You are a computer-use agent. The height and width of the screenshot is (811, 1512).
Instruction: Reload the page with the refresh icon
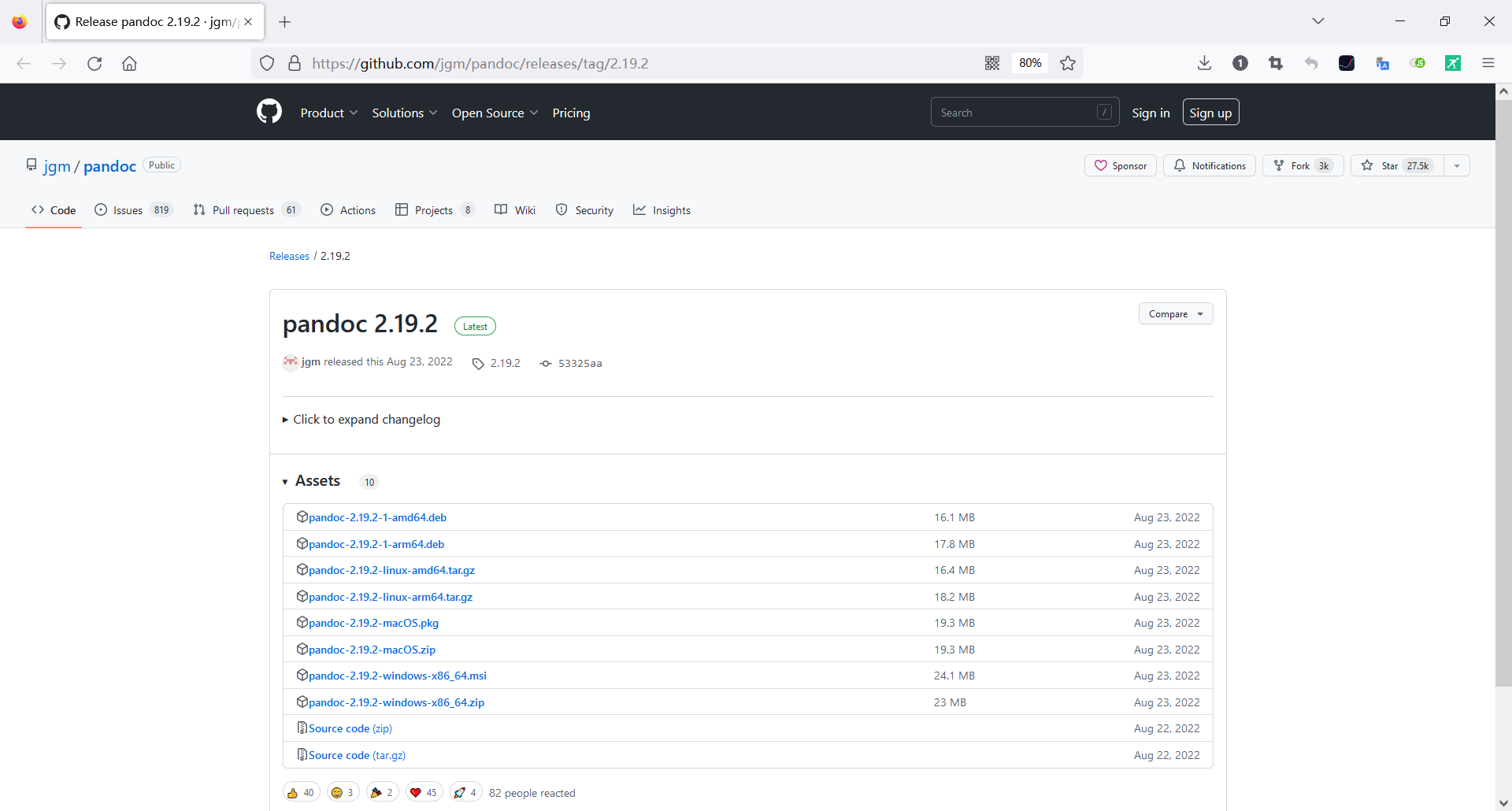click(94, 64)
